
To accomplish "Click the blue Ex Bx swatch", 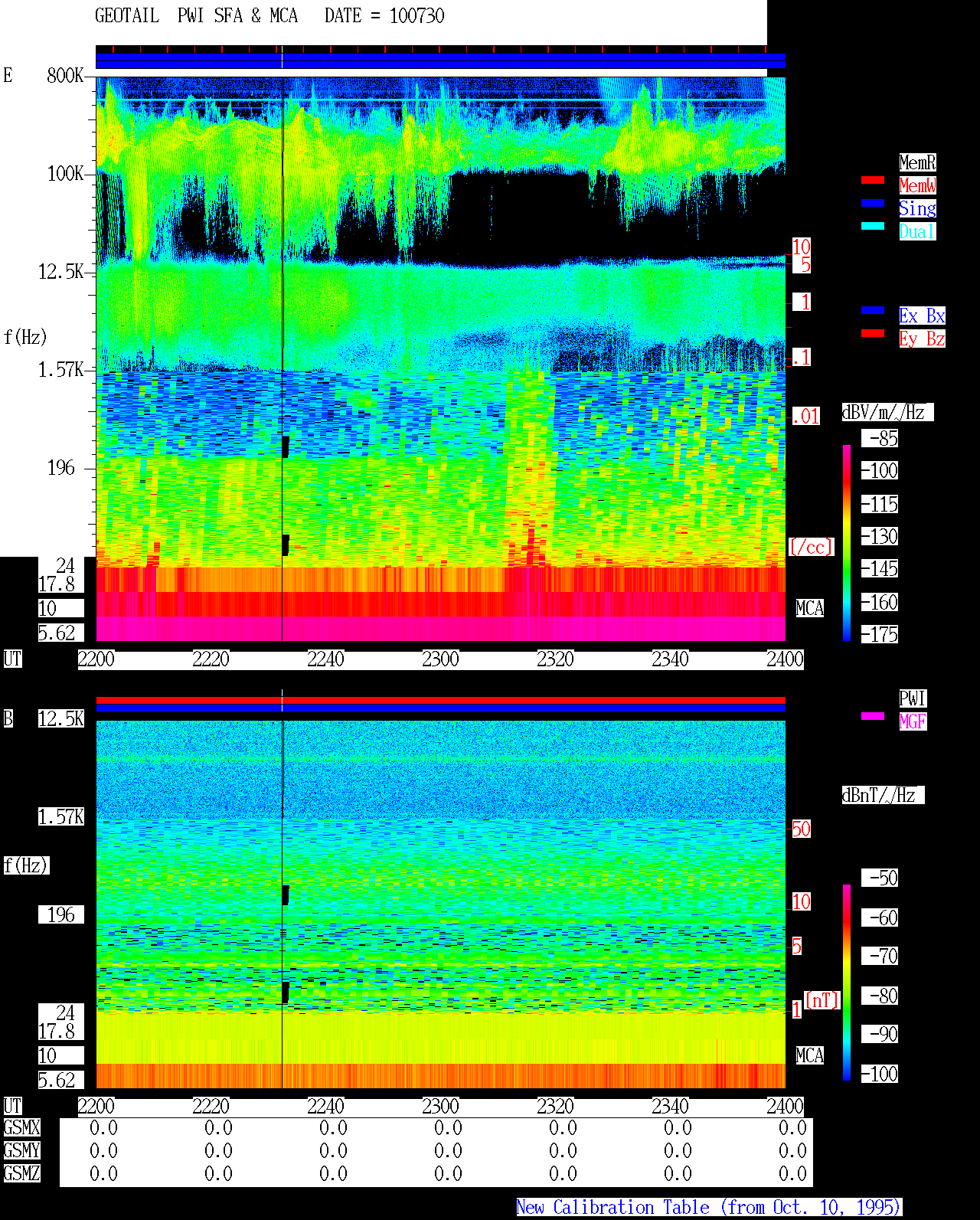I will pos(873,310).
